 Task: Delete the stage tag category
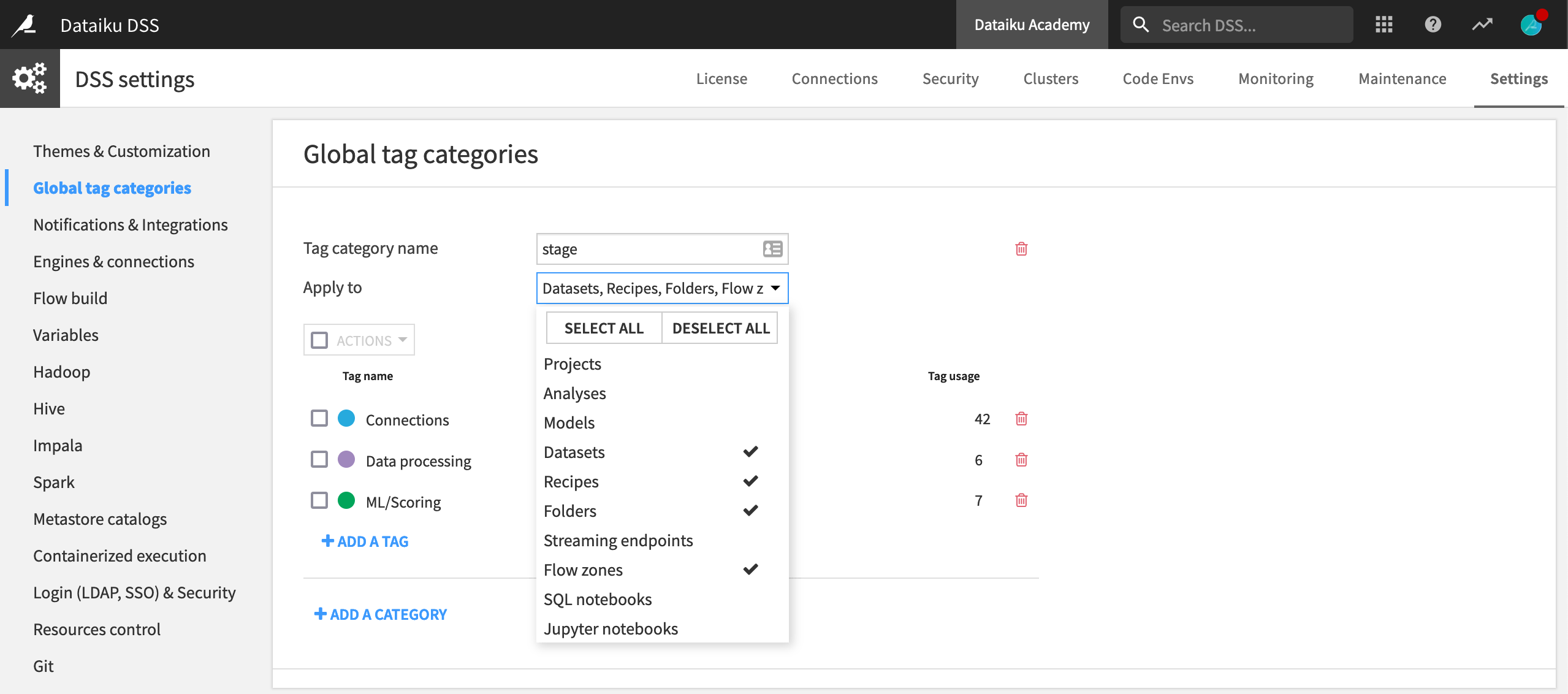point(1021,248)
